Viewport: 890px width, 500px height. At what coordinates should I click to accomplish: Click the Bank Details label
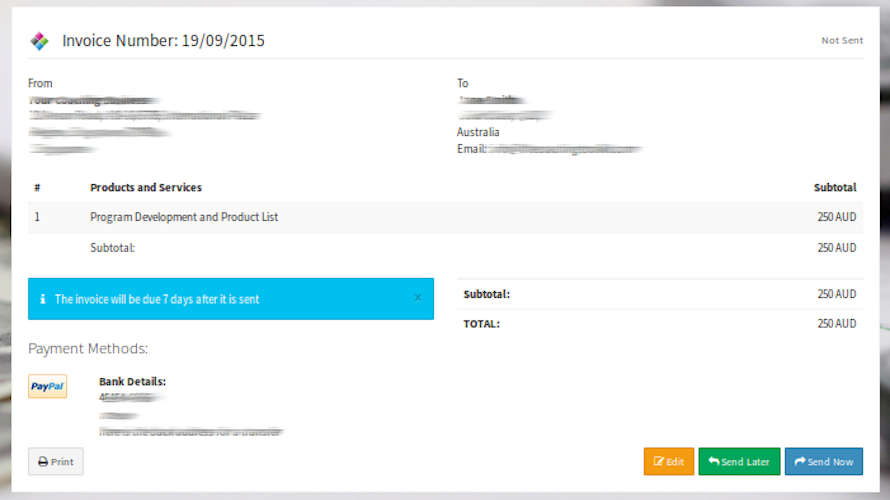click(132, 382)
